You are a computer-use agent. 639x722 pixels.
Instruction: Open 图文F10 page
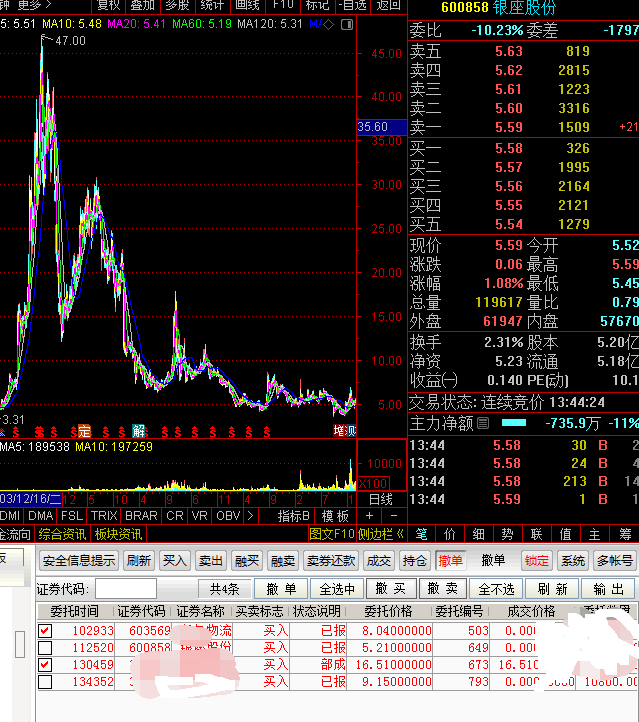(x=331, y=534)
